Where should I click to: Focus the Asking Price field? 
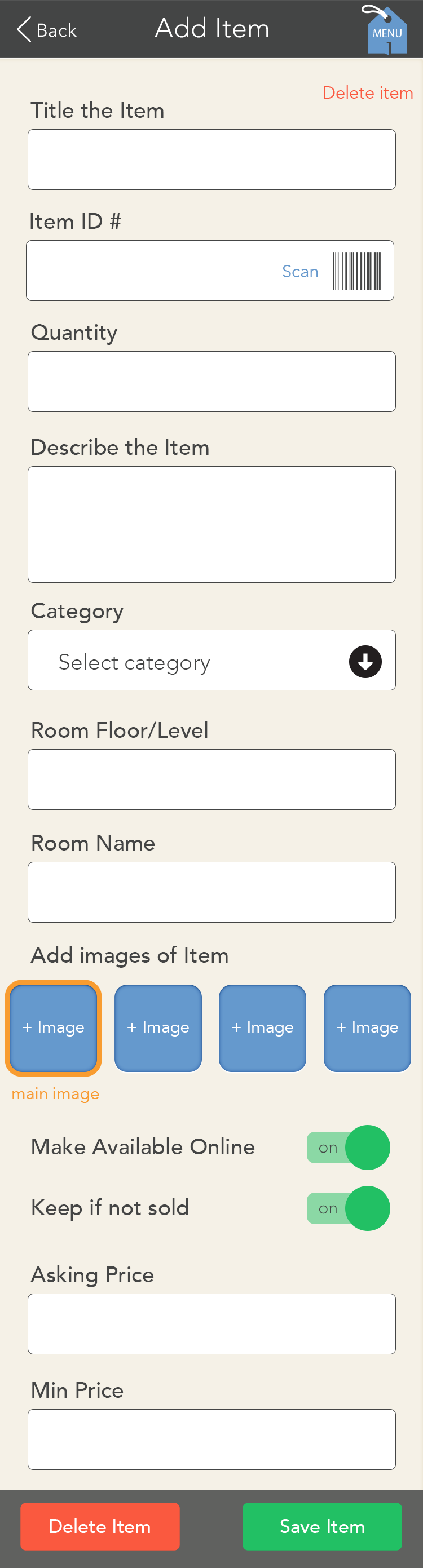point(211,1324)
